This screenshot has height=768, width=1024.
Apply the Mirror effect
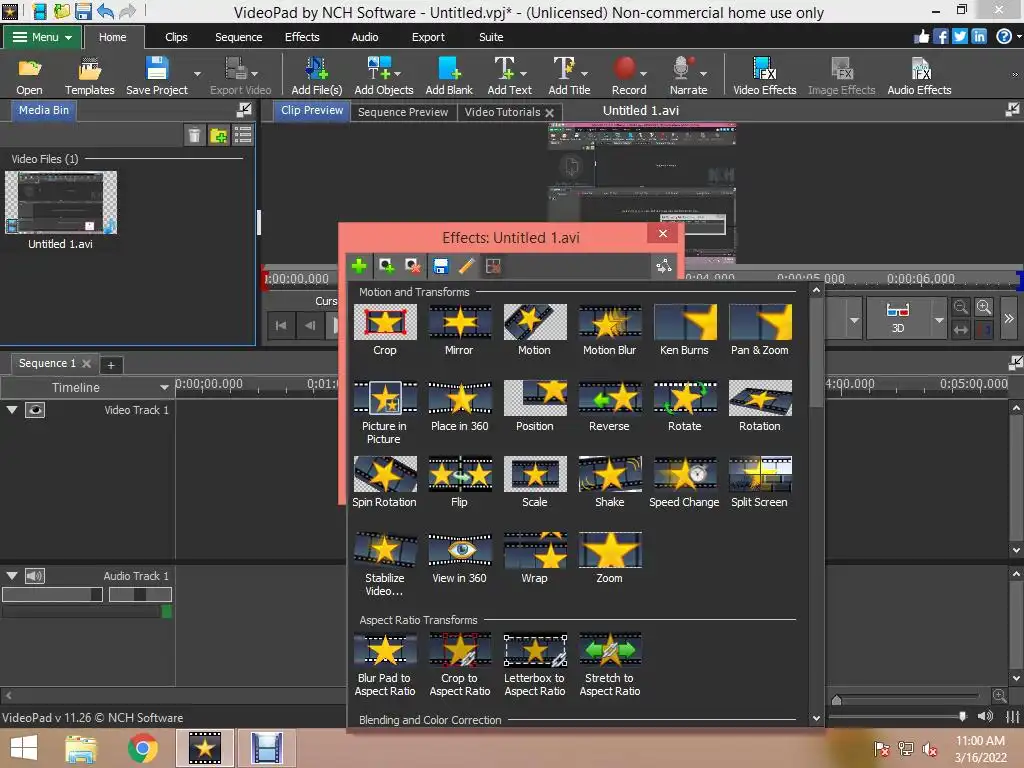pyautogui.click(x=459, y=330)
